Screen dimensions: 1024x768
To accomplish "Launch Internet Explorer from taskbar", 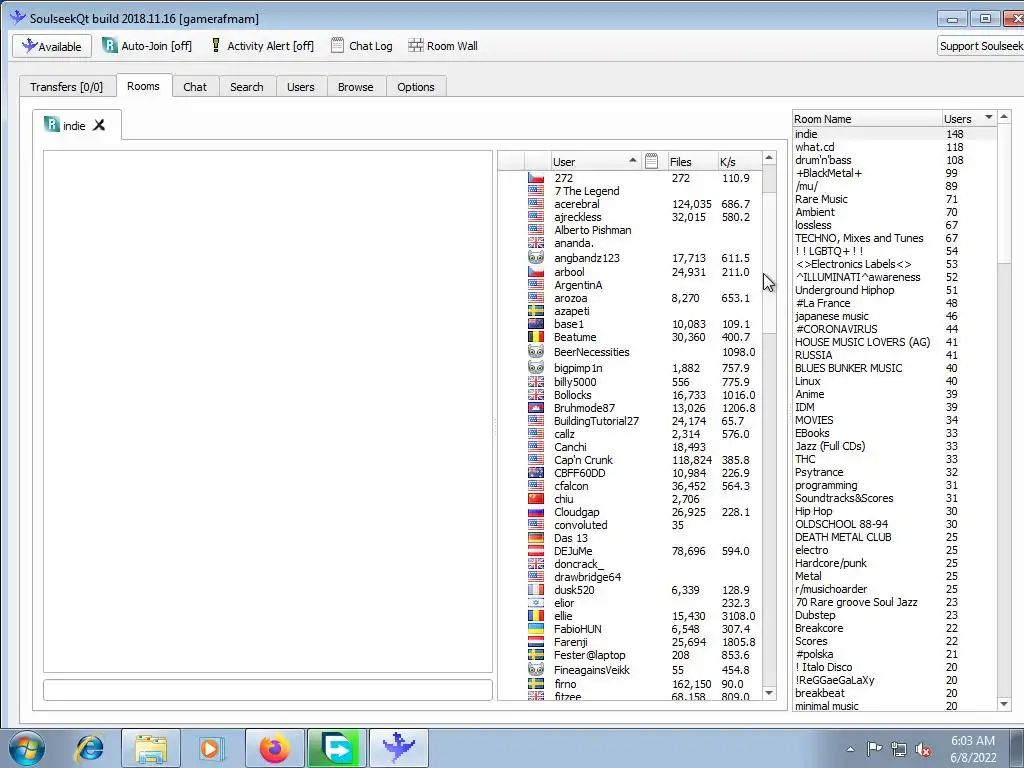I will (89, 748).
